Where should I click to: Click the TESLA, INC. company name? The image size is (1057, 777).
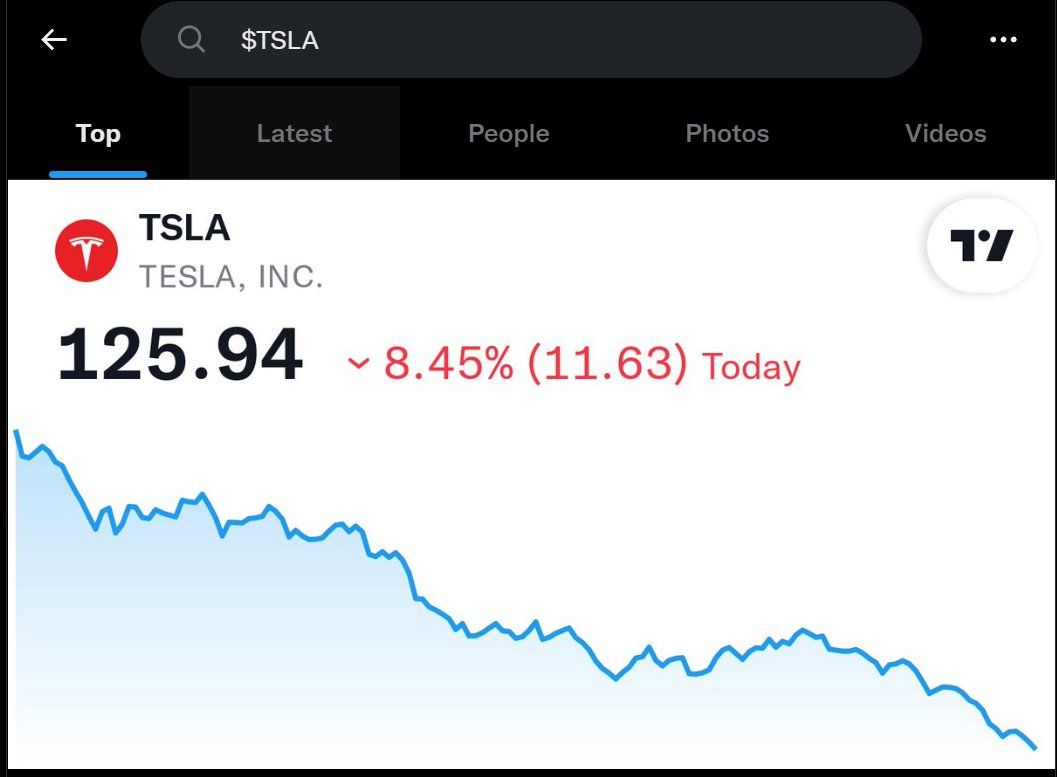(x=231, y=276)
